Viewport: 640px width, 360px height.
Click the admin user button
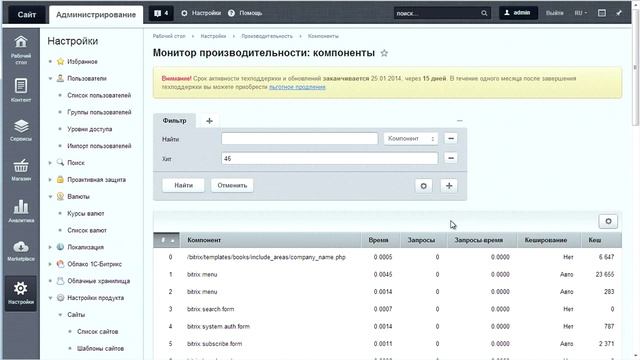518,13
